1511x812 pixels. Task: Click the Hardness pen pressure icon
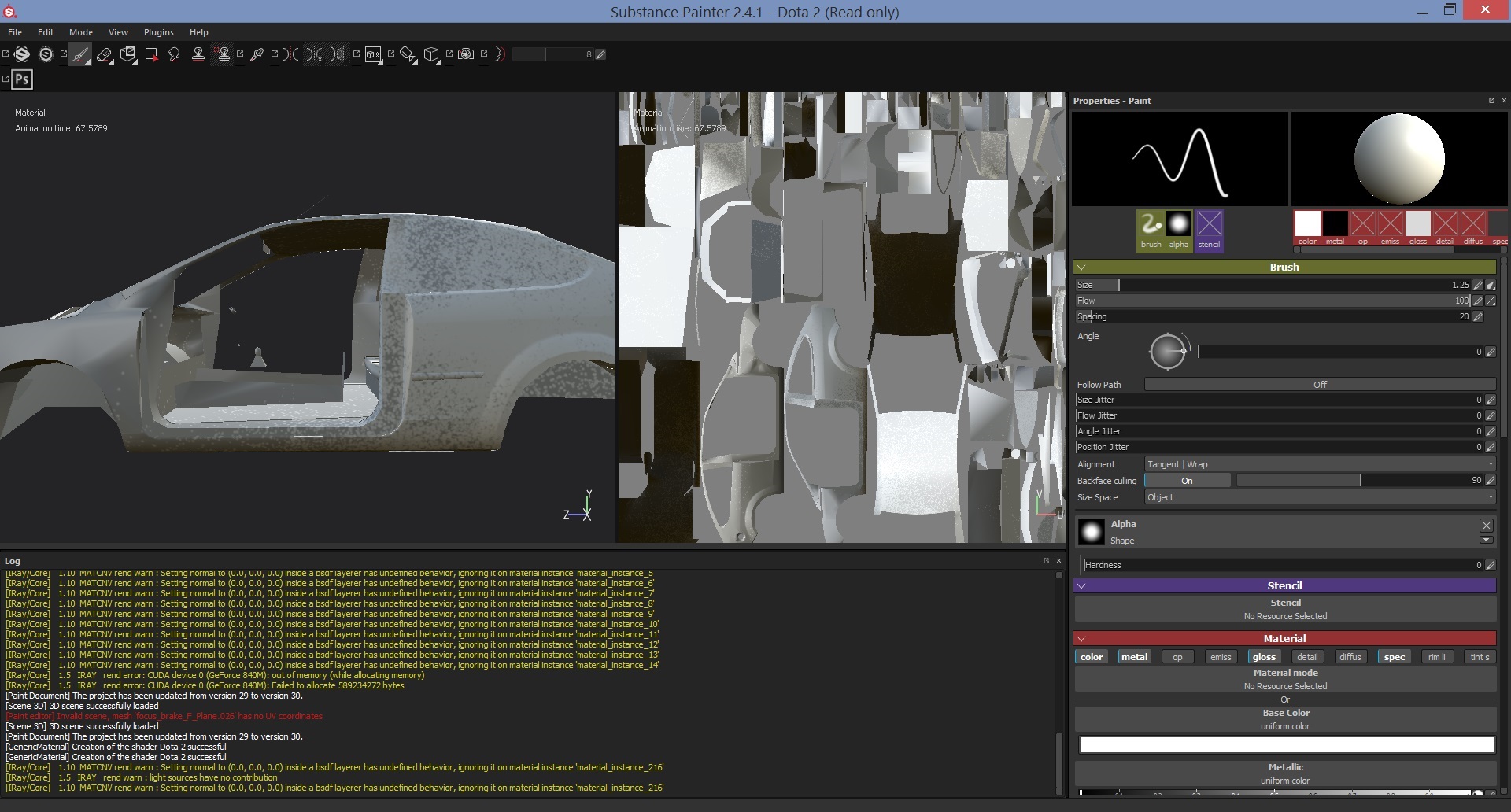pyautogui.click(x=1490, y=565)
